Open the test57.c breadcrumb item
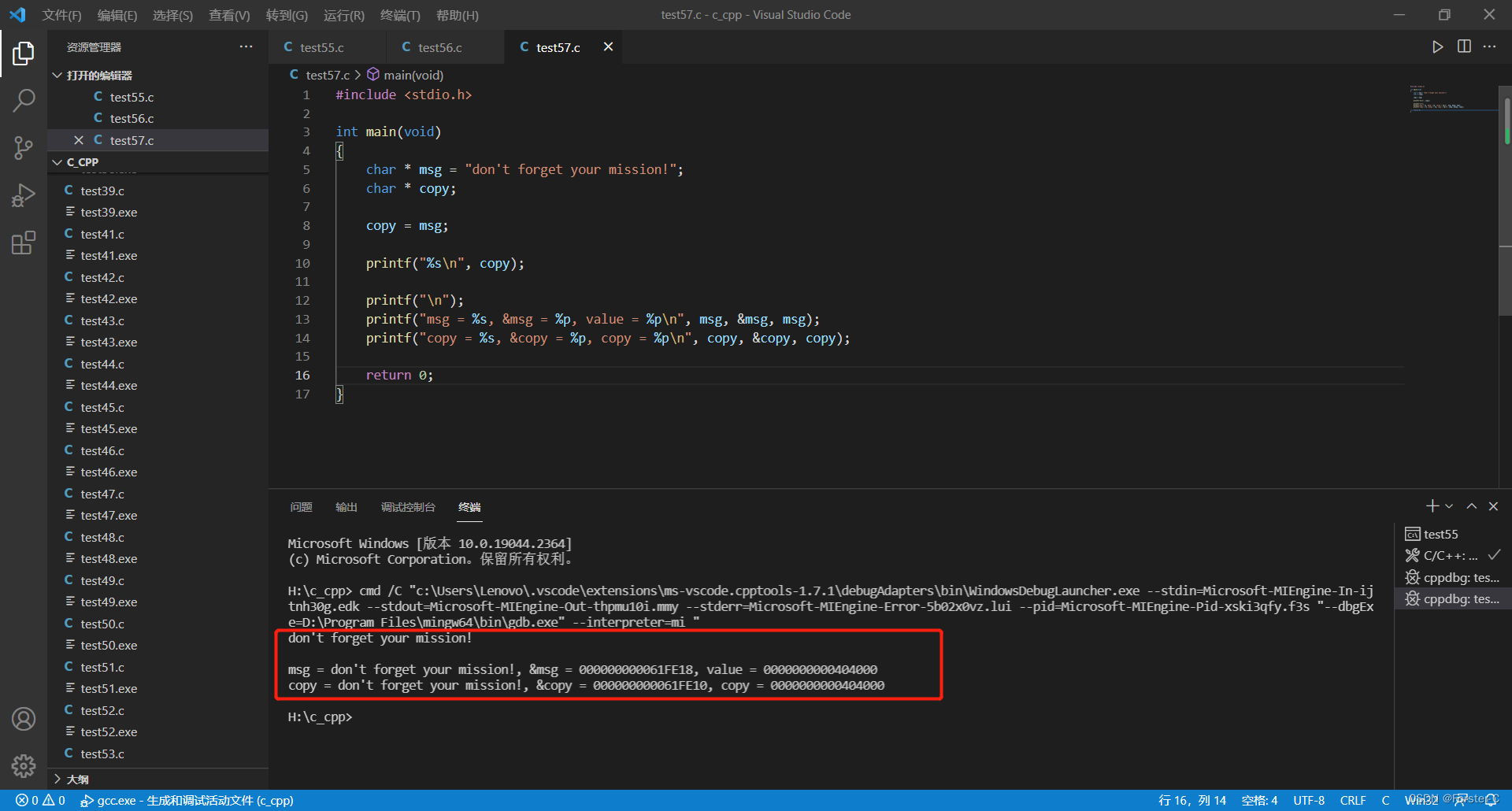This screenshot has height=811, width=1512. (320, 75)
